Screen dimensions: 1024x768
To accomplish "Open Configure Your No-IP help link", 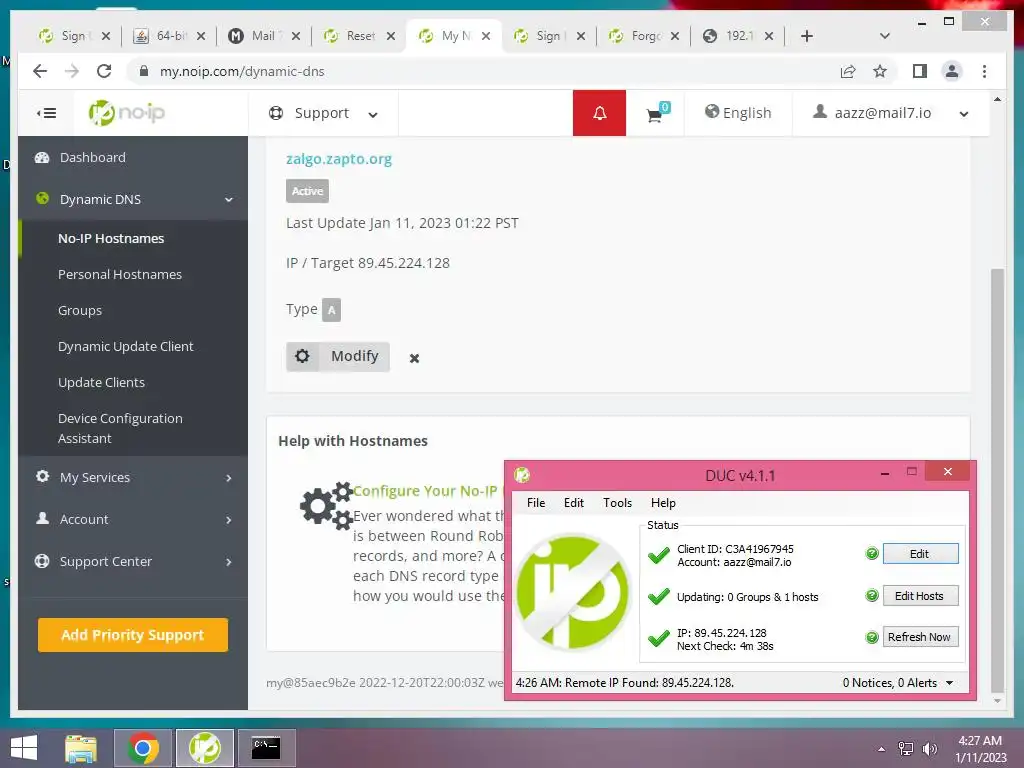I will coord(425,491).
